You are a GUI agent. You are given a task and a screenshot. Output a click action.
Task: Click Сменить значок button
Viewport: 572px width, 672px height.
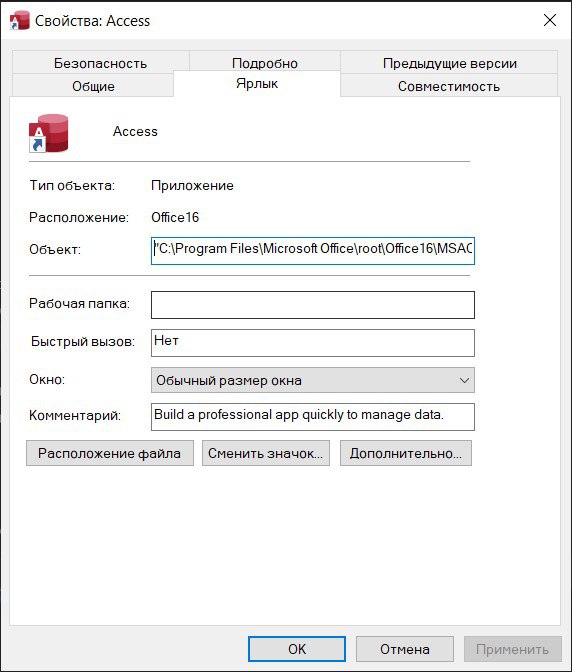click(266, 453)
